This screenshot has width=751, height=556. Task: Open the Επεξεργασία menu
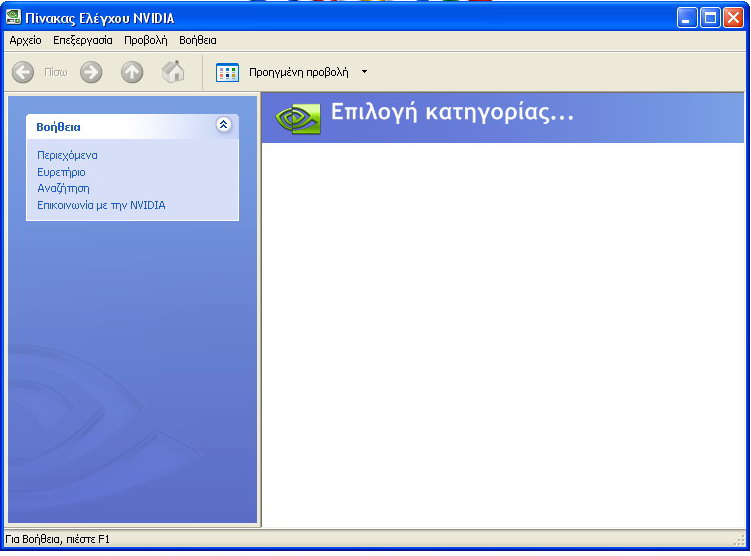point(82,40)
